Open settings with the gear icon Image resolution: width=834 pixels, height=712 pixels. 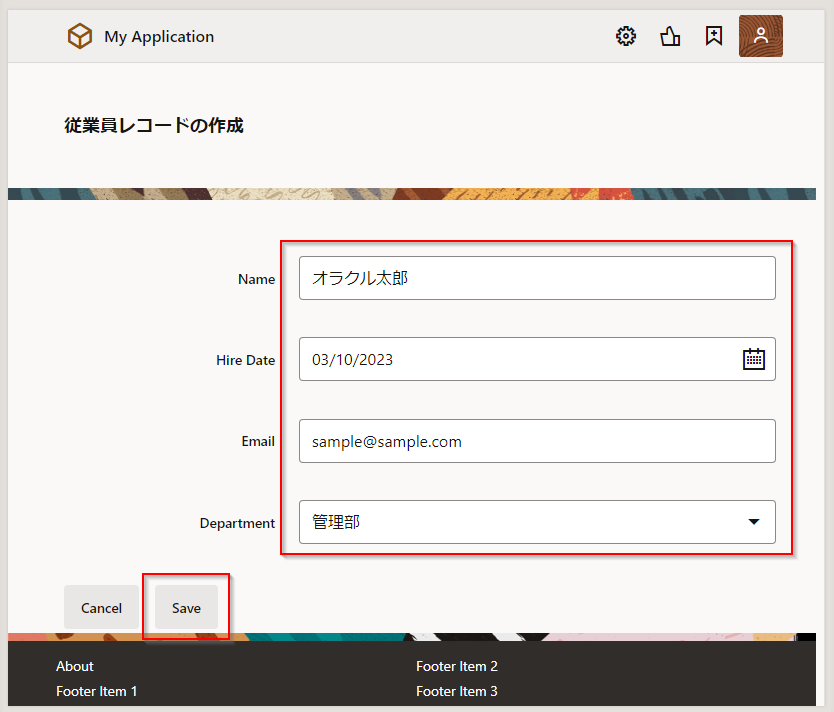pos(626,37)
